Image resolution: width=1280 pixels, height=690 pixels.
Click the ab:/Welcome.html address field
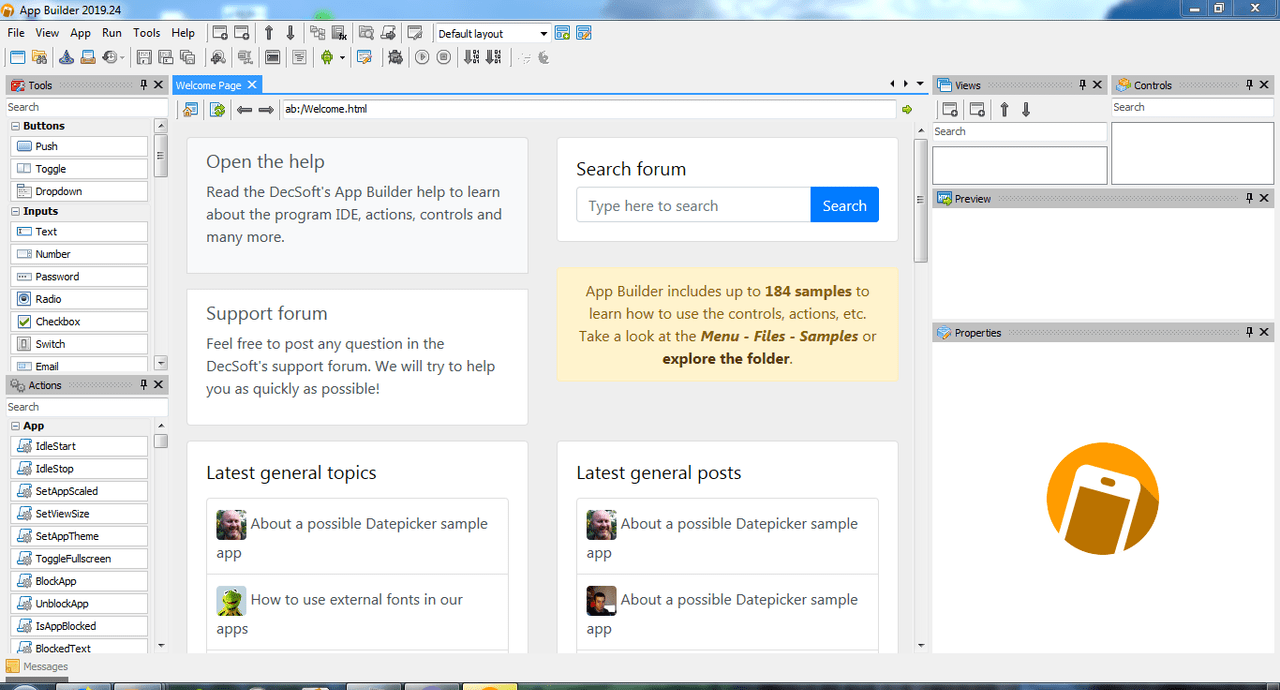tap(588, 109)
